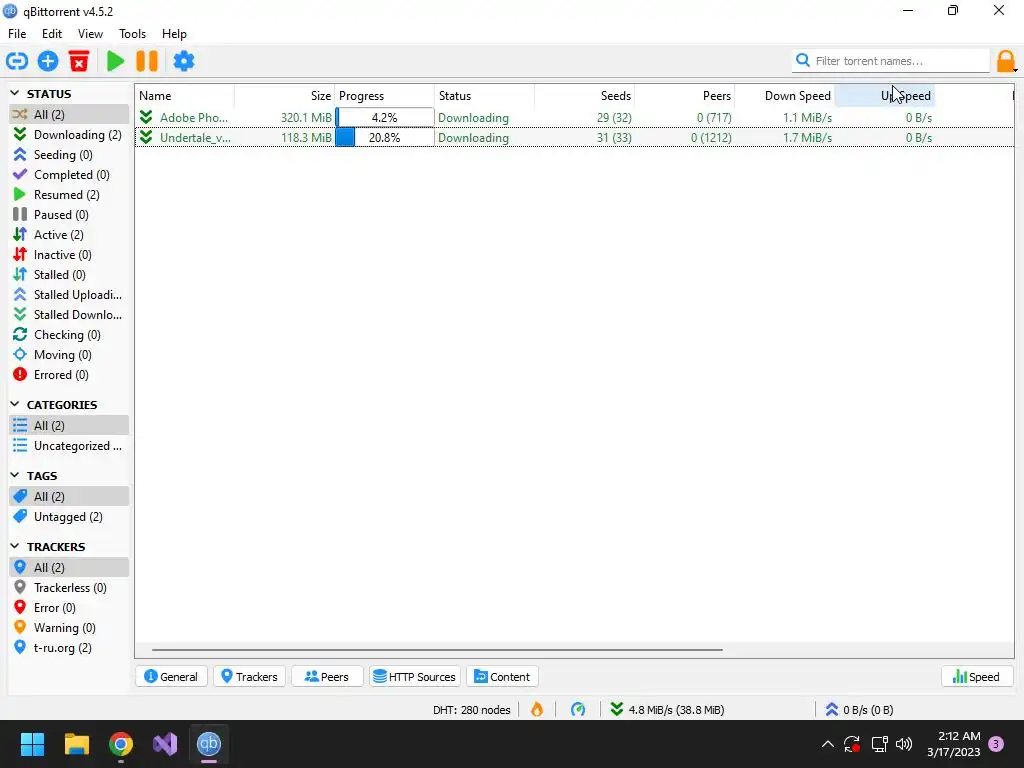Open Google Chrome from the taskbar
This screenshot has width=1024, height=768.
[x=121, y=744]
